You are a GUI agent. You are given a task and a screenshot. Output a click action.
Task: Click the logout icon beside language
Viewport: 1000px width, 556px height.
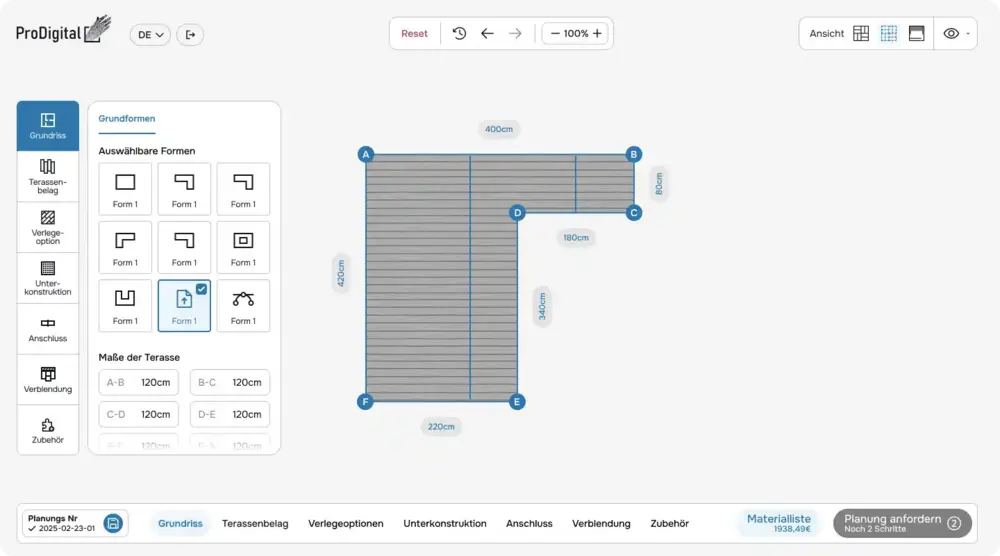point(190,35)
